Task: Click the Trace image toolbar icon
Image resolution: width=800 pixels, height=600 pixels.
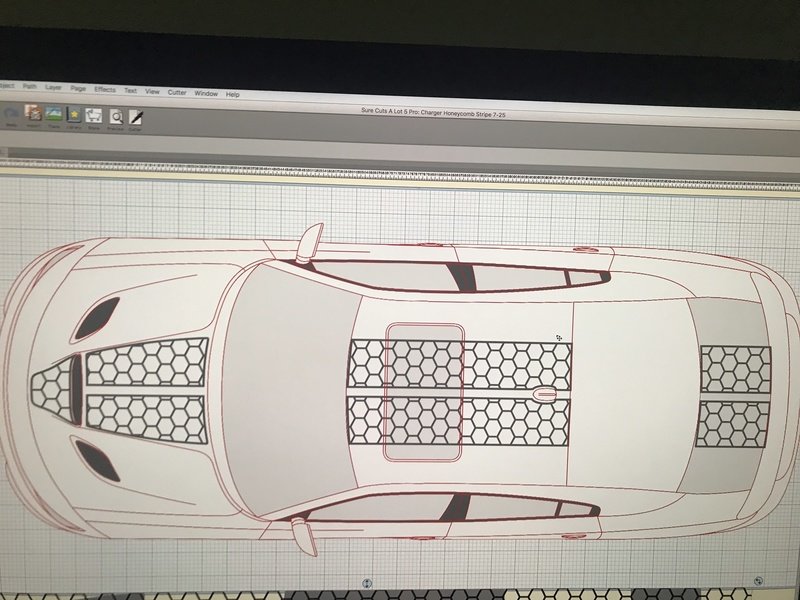Action: pyautogui.click(x=54, y=114)
